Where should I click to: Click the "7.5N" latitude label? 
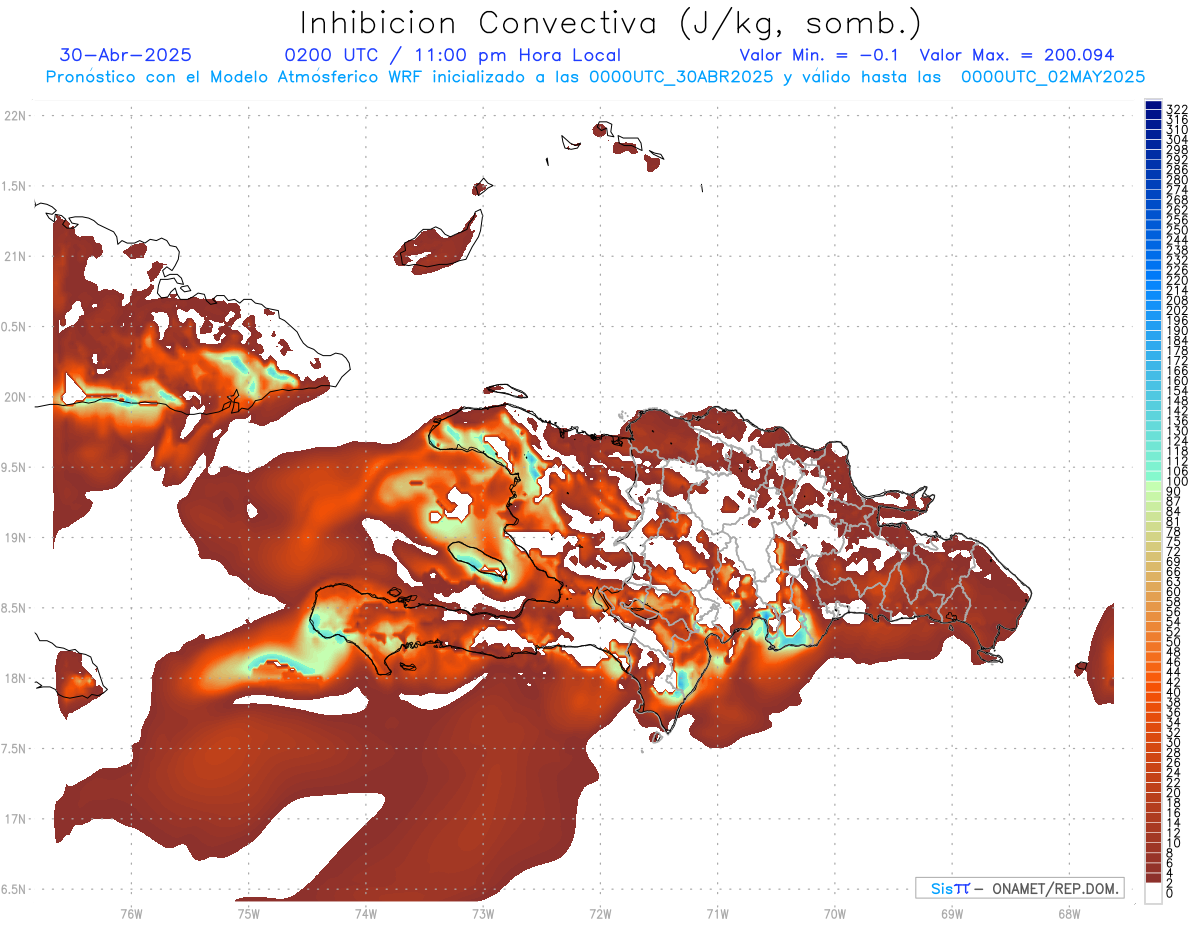tap(15, 749)
